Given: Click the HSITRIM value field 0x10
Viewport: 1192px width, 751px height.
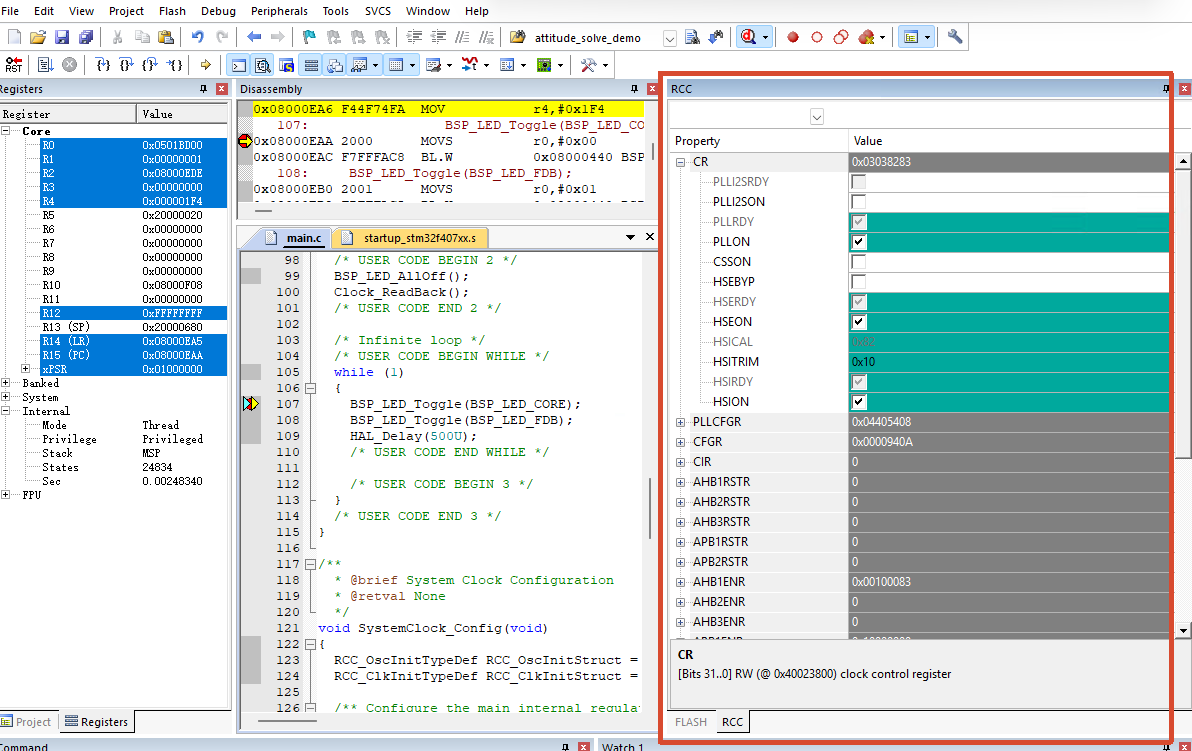Looking at the screenshot, I should 1009,362.
